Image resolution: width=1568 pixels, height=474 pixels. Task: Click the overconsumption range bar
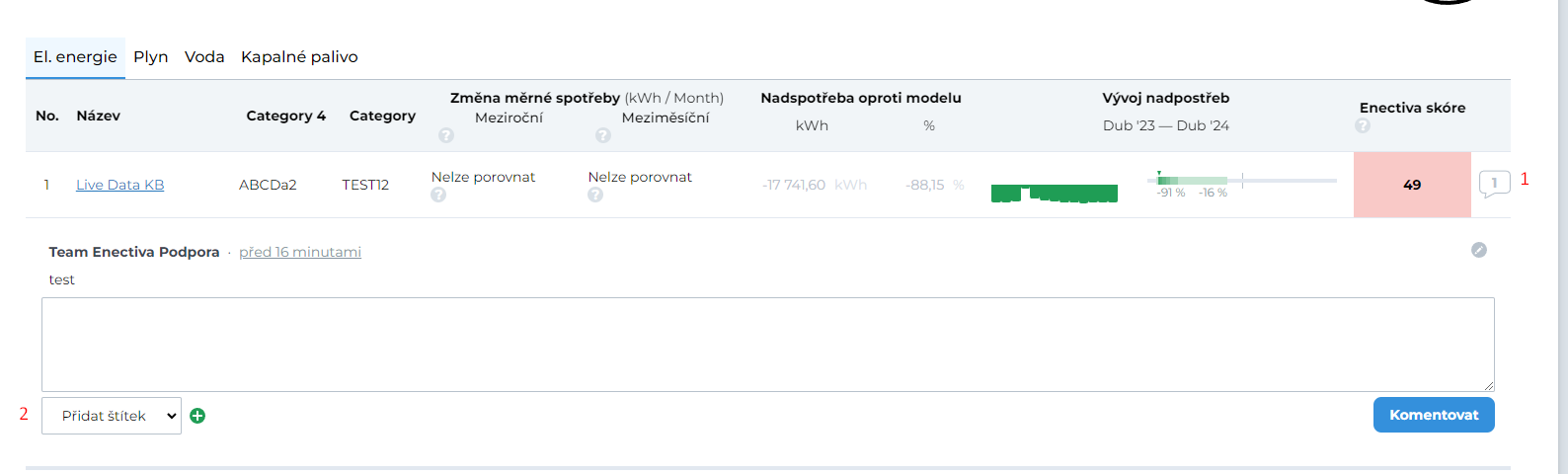click(x=1241, y=181)
